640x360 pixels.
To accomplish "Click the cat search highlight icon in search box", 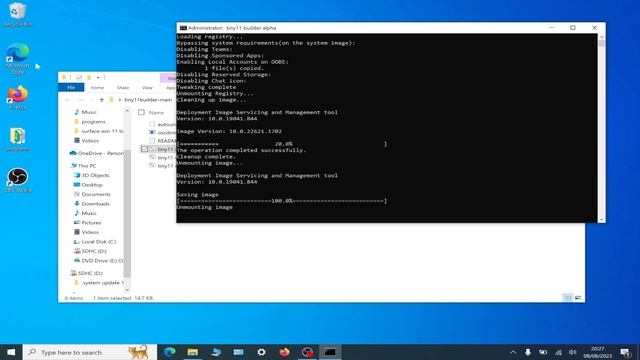I will point(139,352).
